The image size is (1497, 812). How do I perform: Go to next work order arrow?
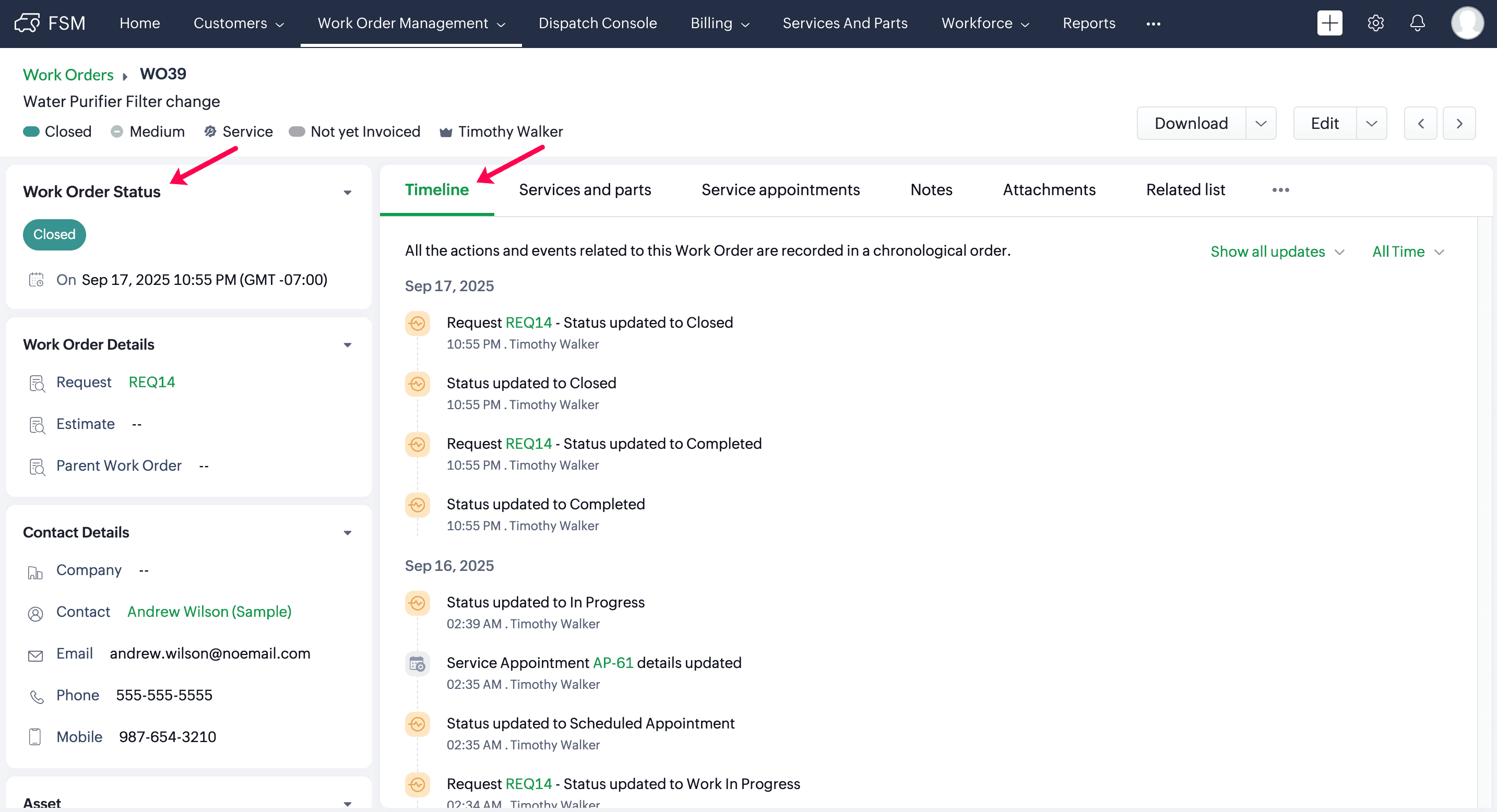(1459, 123)
